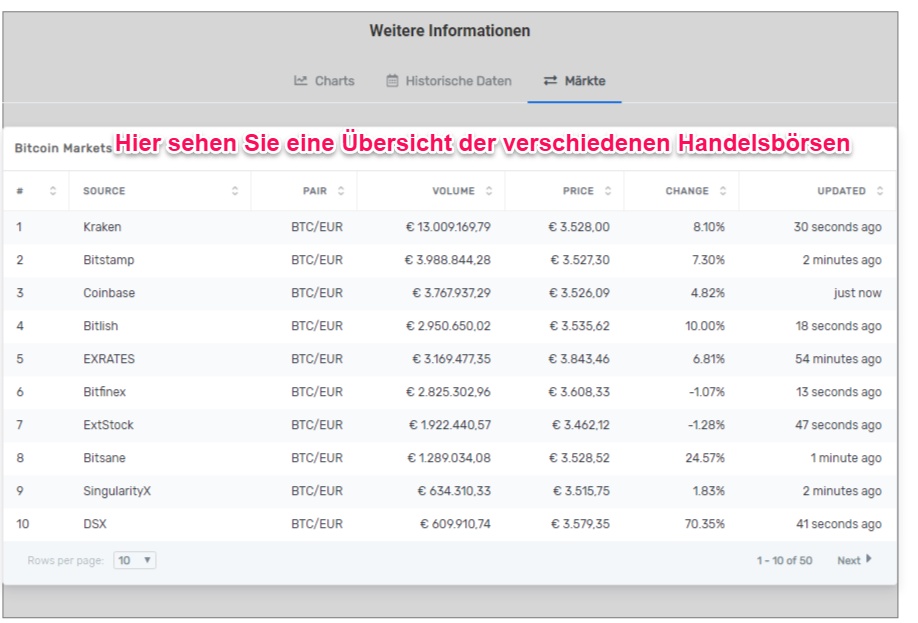
Task: Sort the table by the # column arrows
Action: tap(53, 191)
